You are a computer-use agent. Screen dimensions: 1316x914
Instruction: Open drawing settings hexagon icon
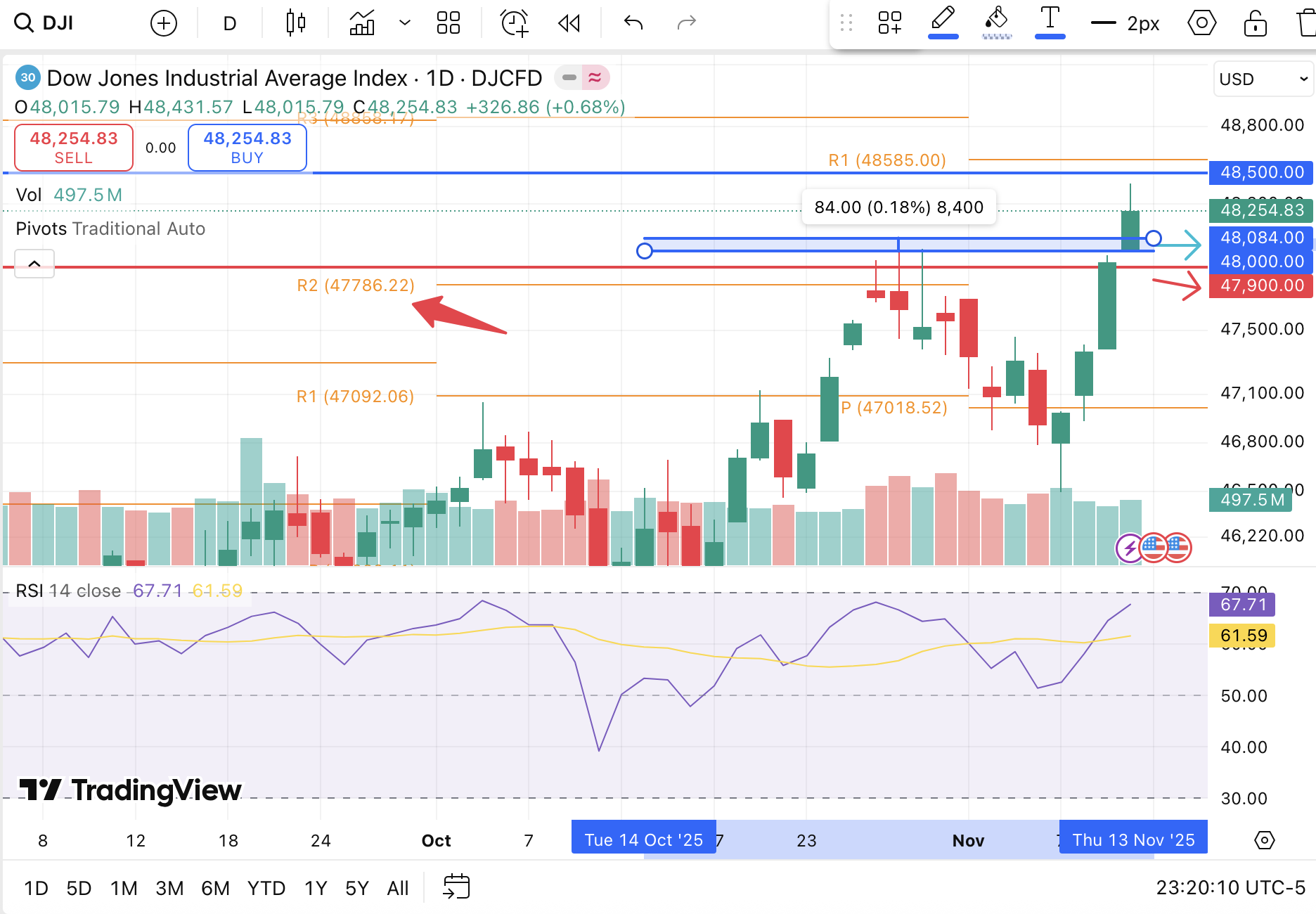(1201, 24)
